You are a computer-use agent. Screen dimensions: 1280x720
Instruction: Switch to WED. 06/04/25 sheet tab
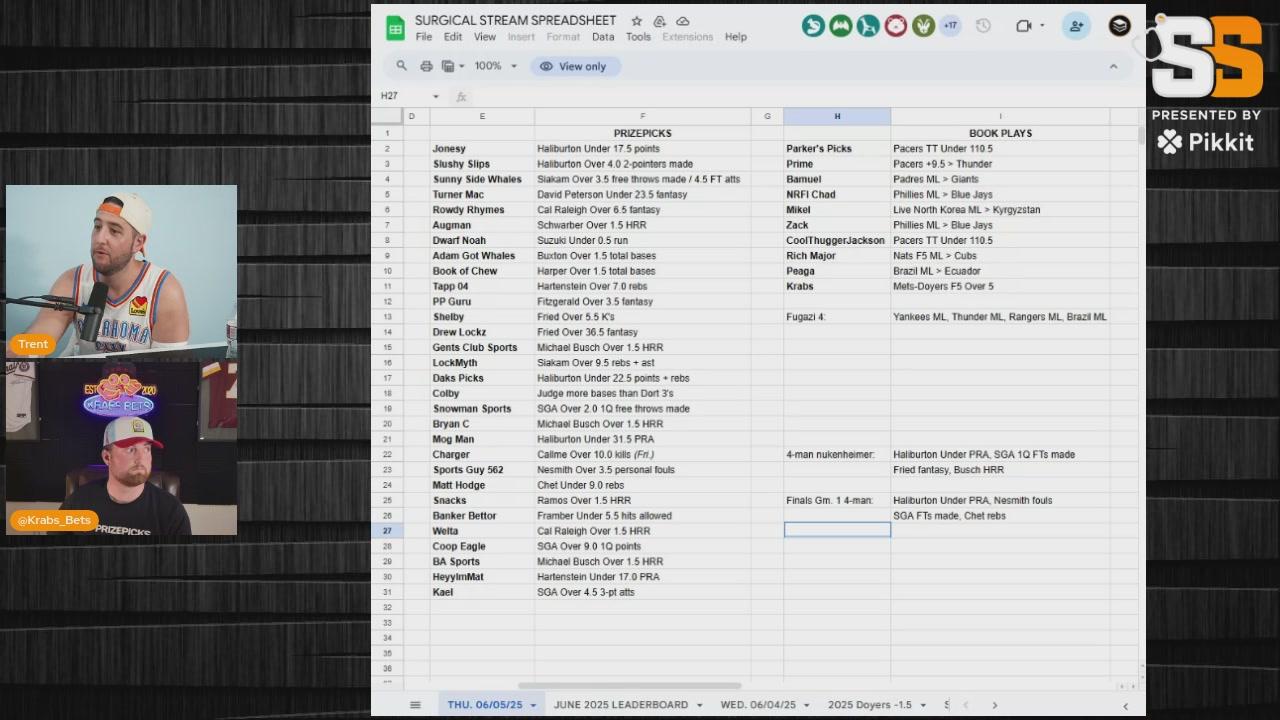(757, 705)
